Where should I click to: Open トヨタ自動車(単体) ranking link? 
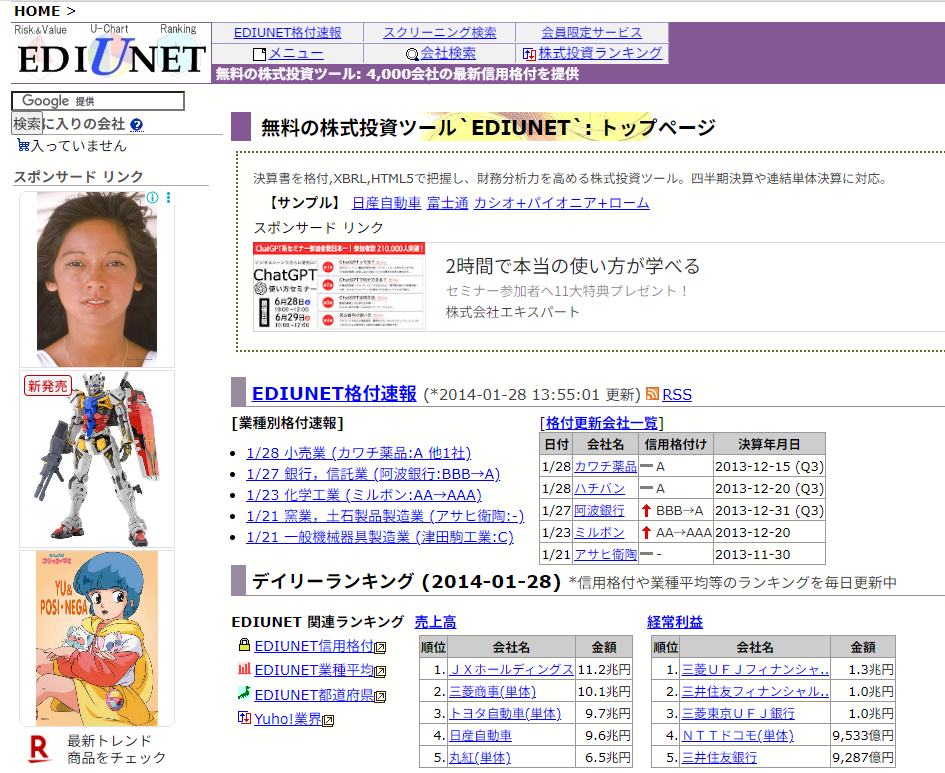click(x=505, y=713)
